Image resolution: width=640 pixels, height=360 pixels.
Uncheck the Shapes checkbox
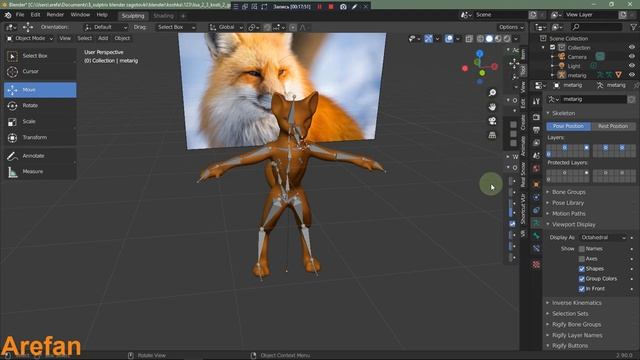click(582, 269)
